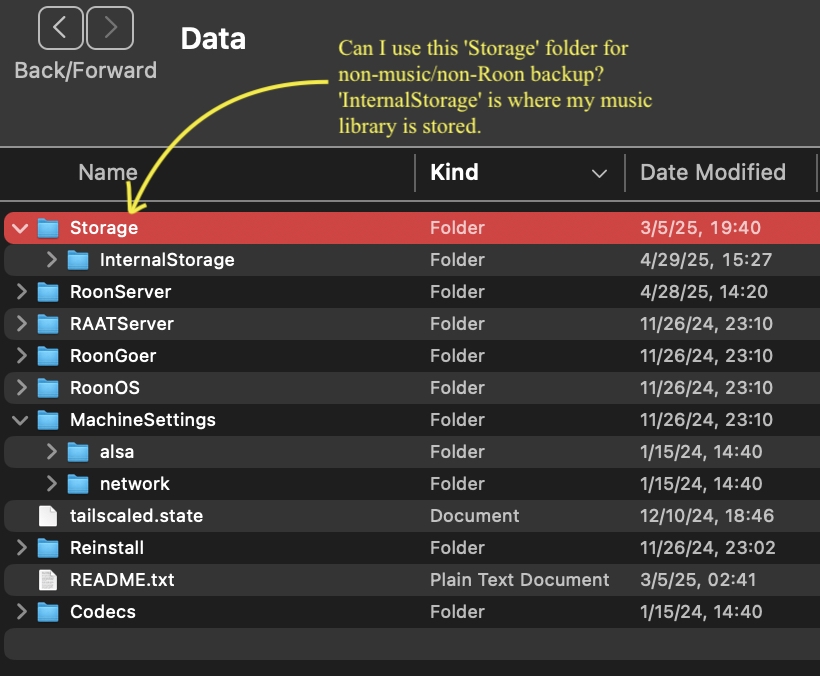Expand the Reinstall folder chevron
The height and width of the screenshot is (676, 820).
coord(21,547)
